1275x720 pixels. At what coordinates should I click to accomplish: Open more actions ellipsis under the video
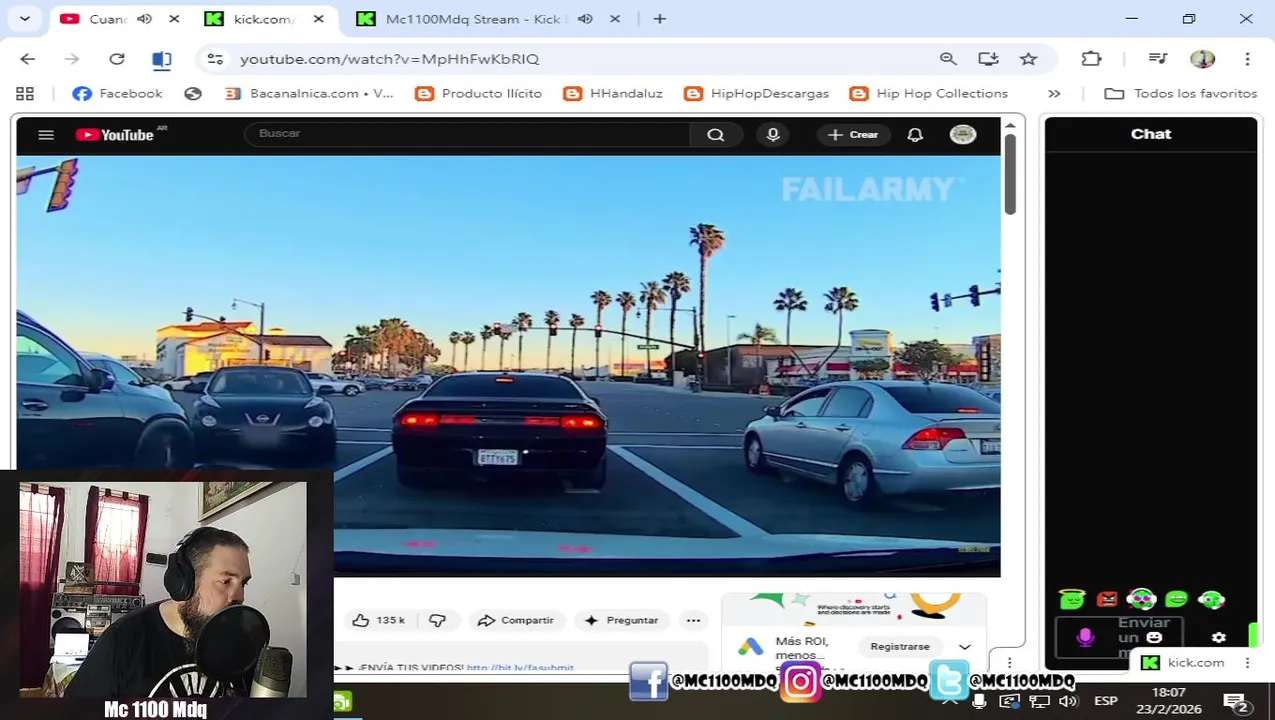(x=693, y=620)
